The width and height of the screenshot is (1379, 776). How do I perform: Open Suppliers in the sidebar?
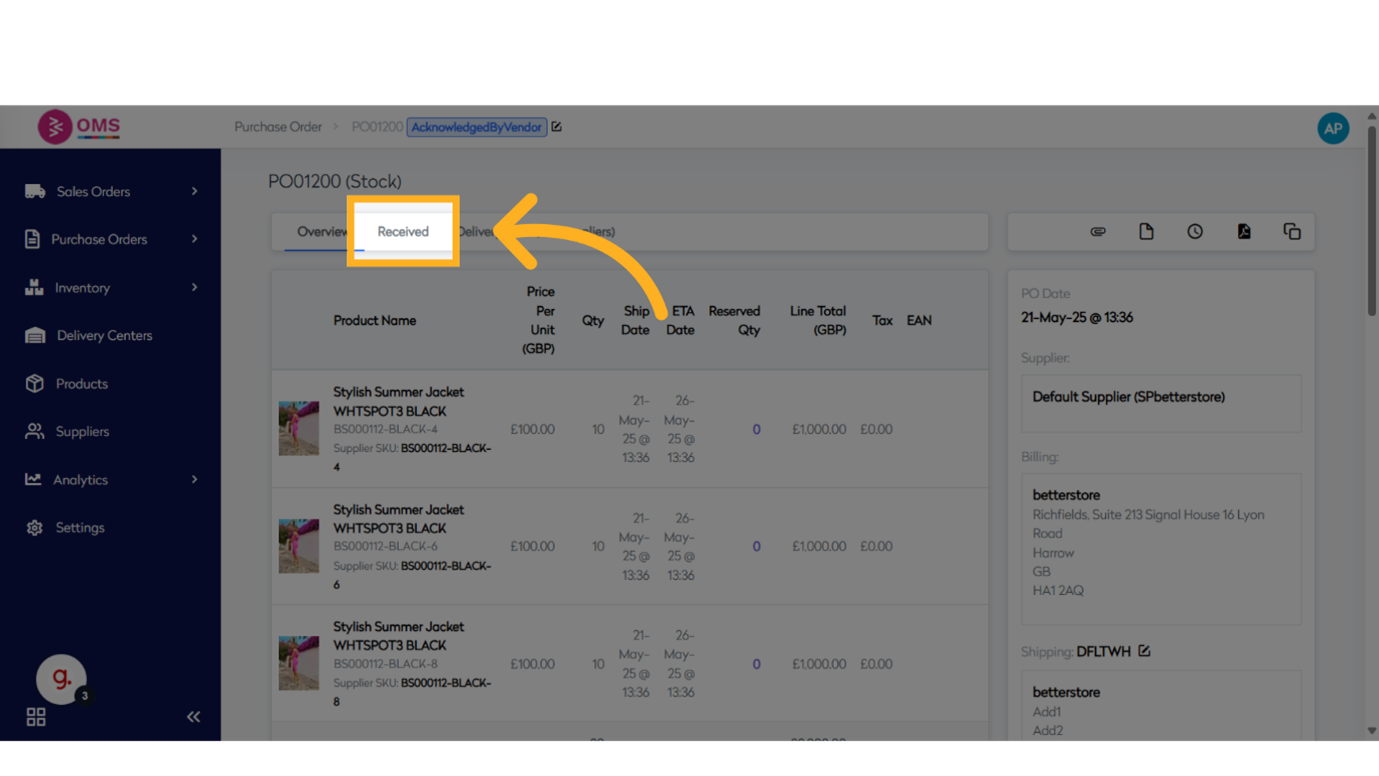click(x=82, y=431)
